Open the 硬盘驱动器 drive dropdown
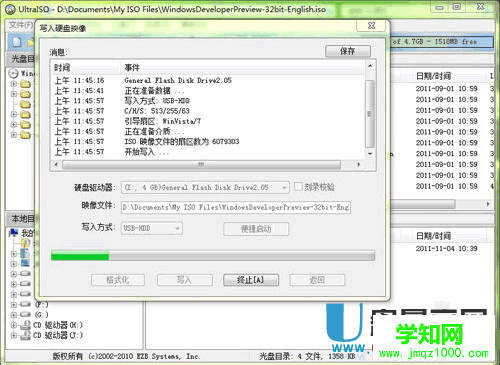The image size is (500, 365). tap(284, 188)
